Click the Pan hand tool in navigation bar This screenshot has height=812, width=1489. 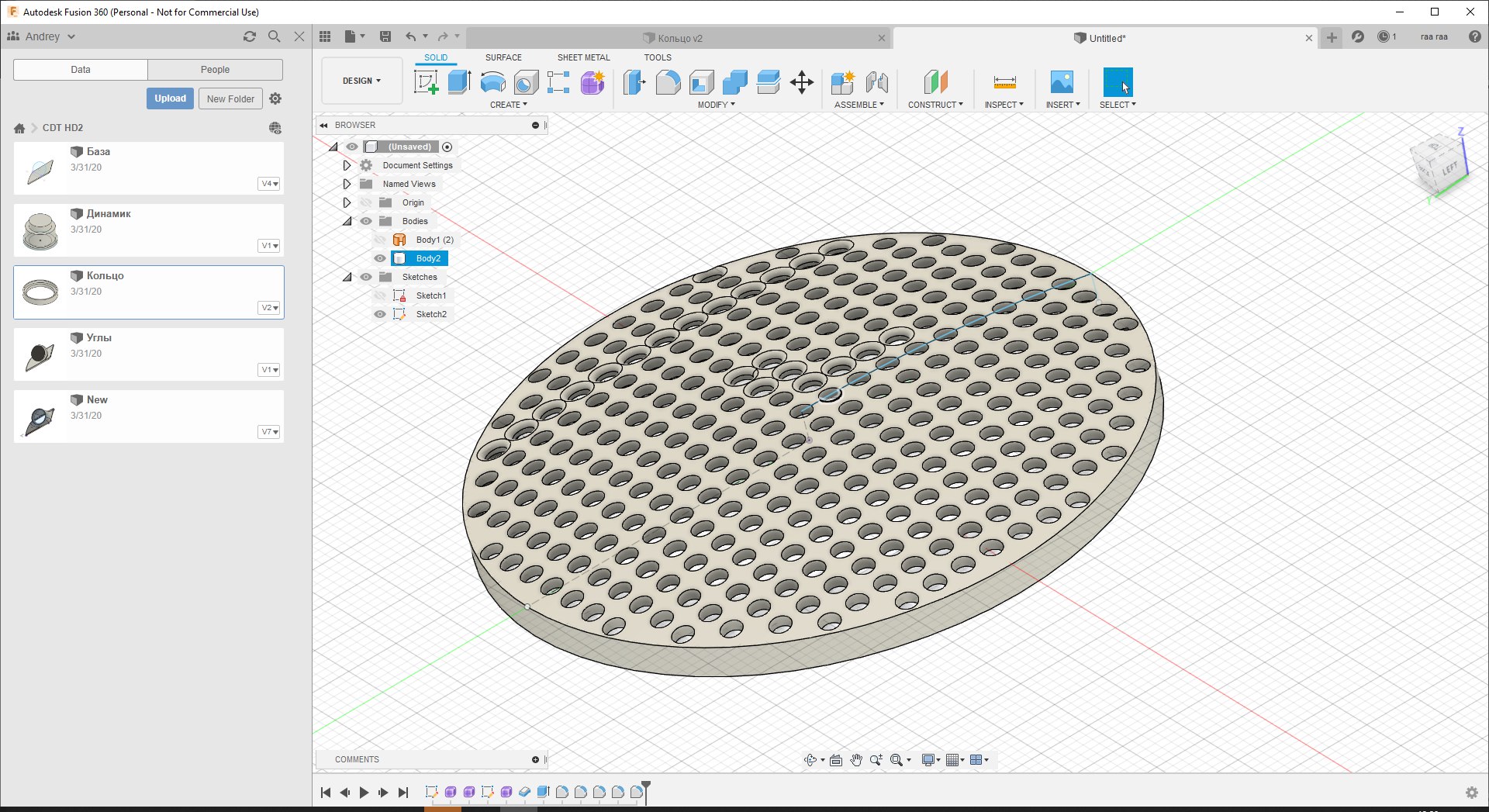856,760
